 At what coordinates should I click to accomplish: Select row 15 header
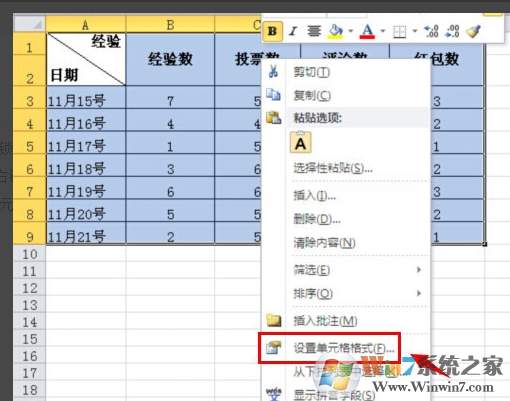click(x=30, y=339)
